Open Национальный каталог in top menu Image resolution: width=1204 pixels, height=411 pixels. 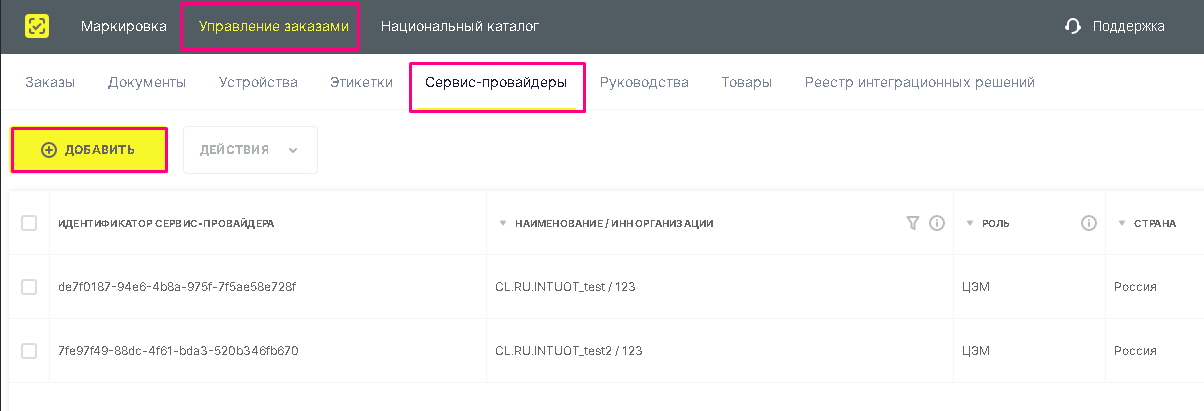[x=460, y=27]
